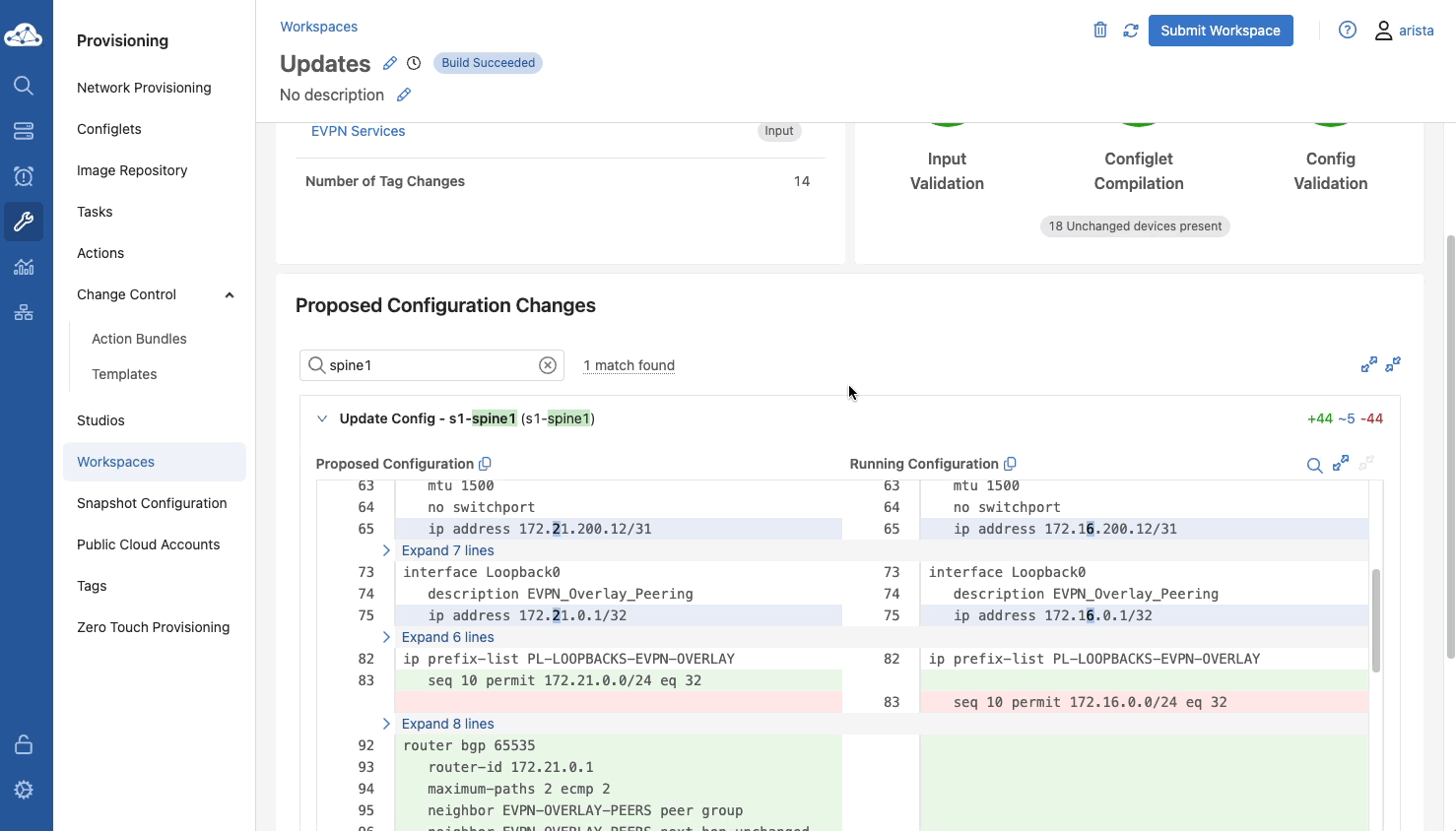This screenshot has height=831, width=1456.
Task: Open search in the diff viewer
Action: (1314, 465)
